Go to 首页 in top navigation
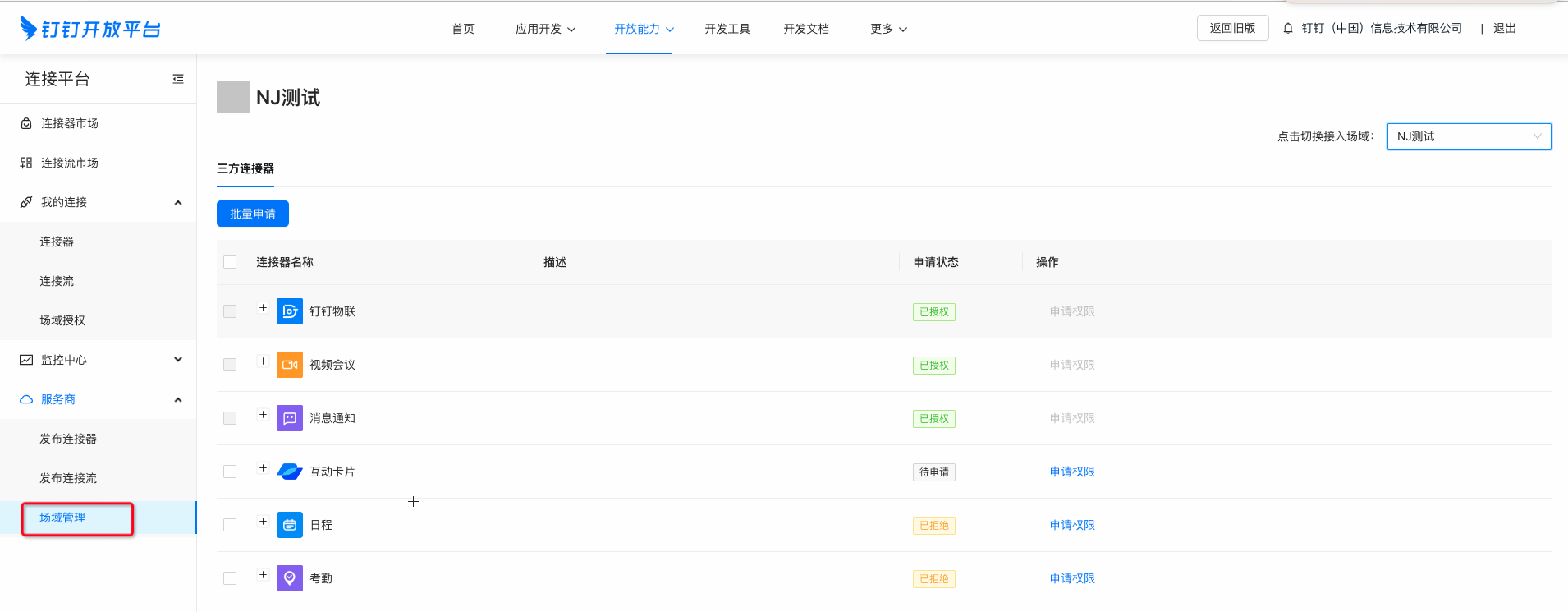The height and width of the screenshot is (612, 1568). pyautogui.click(x=463, y=29)
